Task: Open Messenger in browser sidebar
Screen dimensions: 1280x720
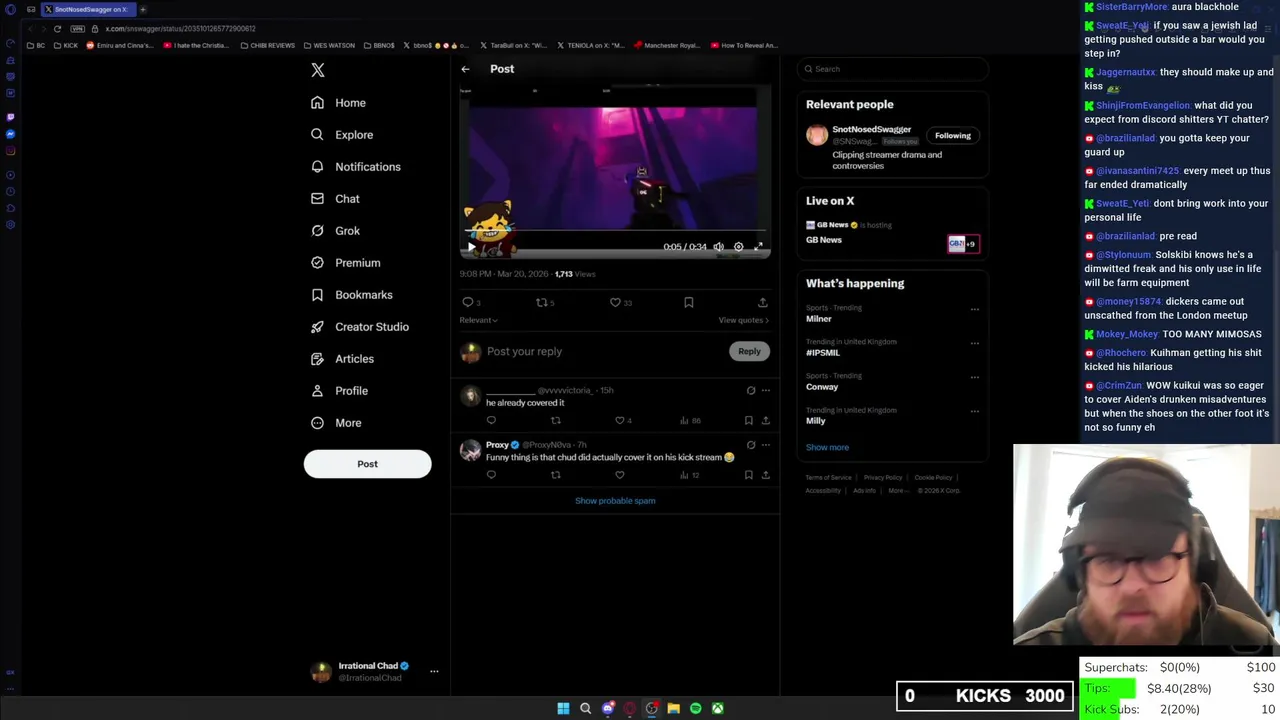Action: [10, 134]
